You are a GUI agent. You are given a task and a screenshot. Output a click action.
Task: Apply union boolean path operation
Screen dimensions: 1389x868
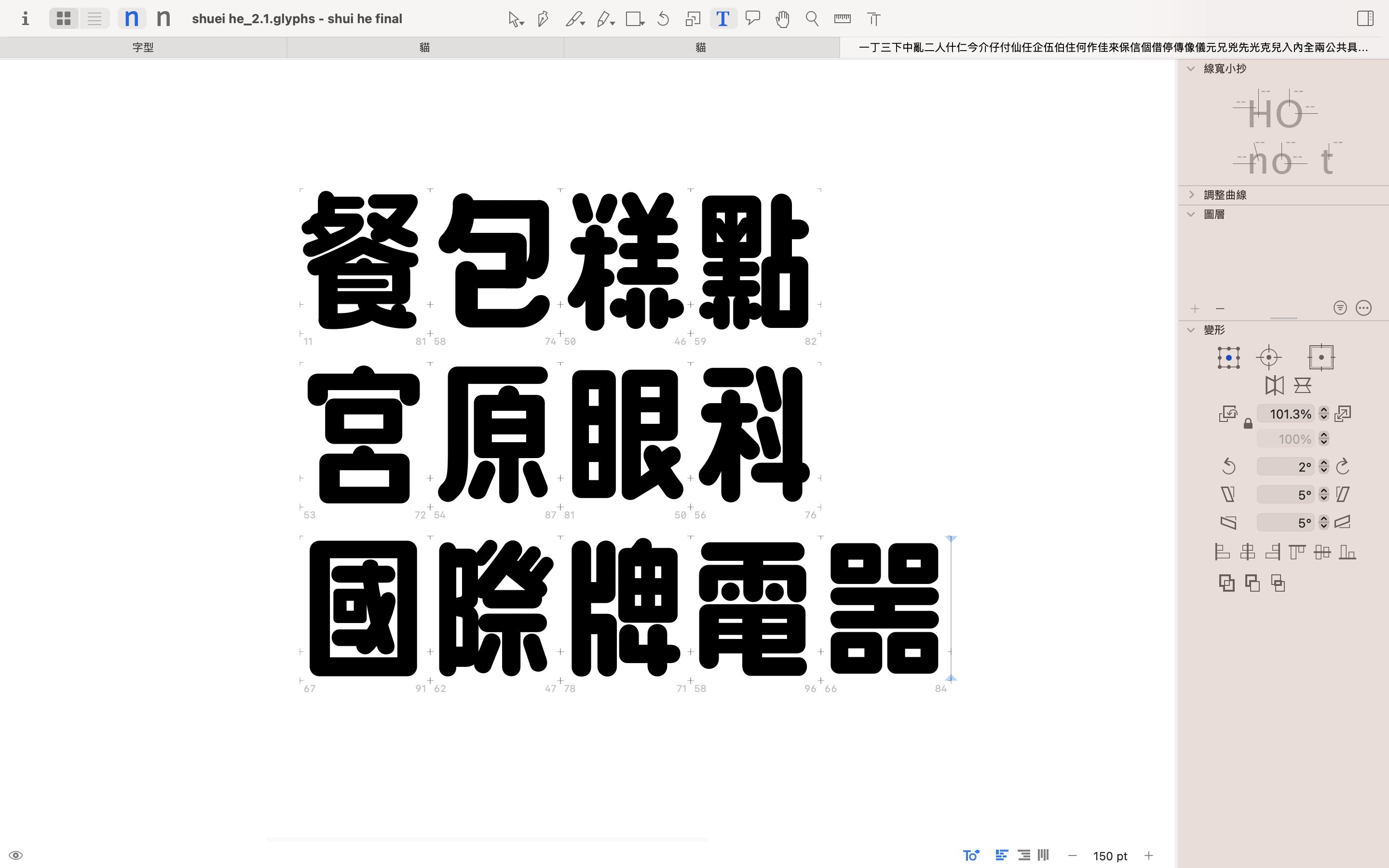pyautogui.click(x=1226, y=583)
